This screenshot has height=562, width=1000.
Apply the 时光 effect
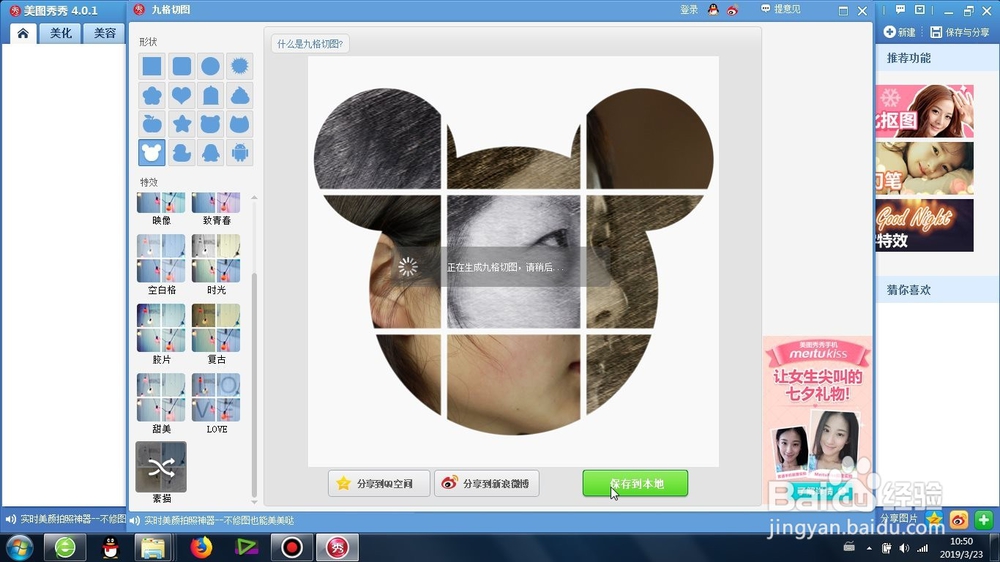click(x=216, y=258)
